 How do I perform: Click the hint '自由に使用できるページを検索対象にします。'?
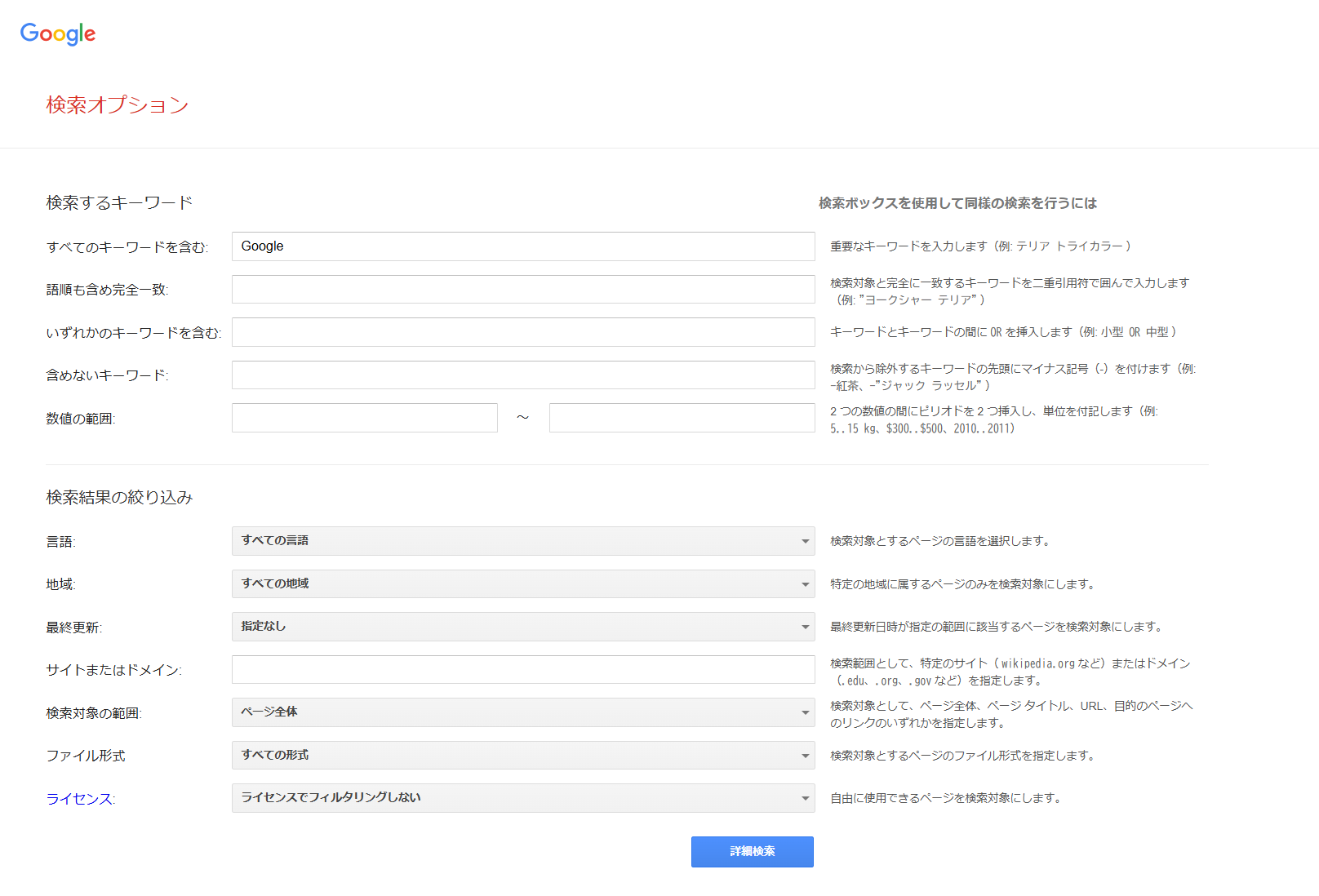click(x=948, y=798)
